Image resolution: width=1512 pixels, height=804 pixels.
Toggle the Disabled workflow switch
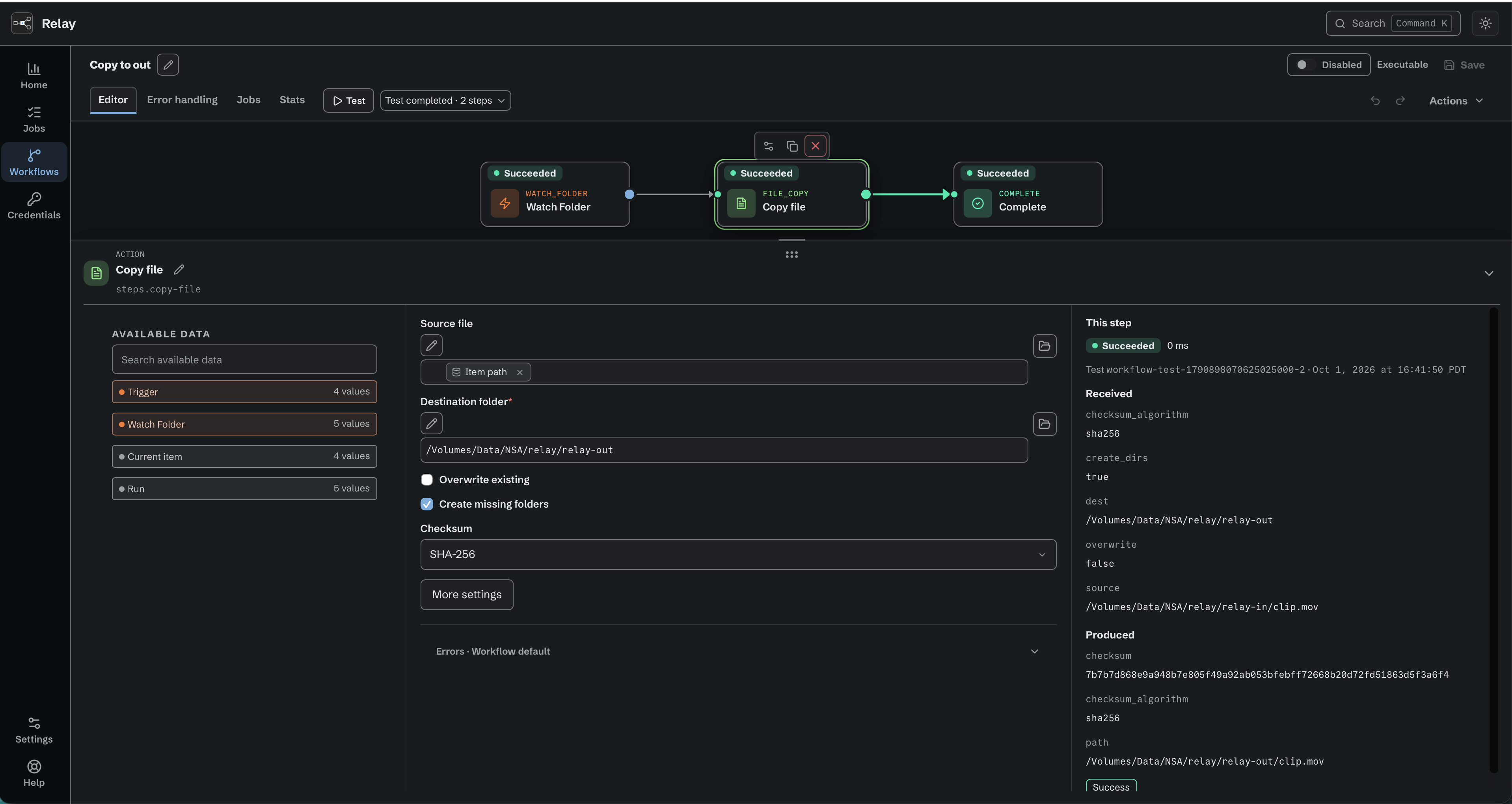point(1328,65)
